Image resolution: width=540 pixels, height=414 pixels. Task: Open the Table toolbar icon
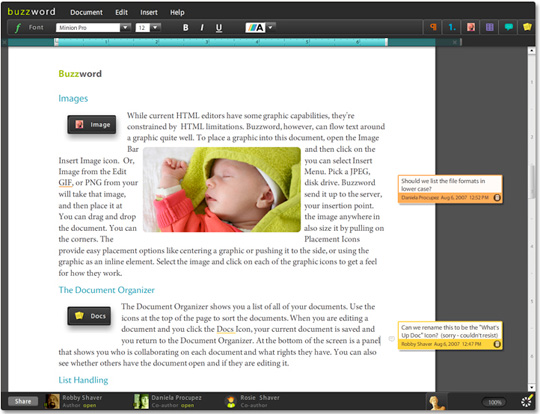pos(489,27)
